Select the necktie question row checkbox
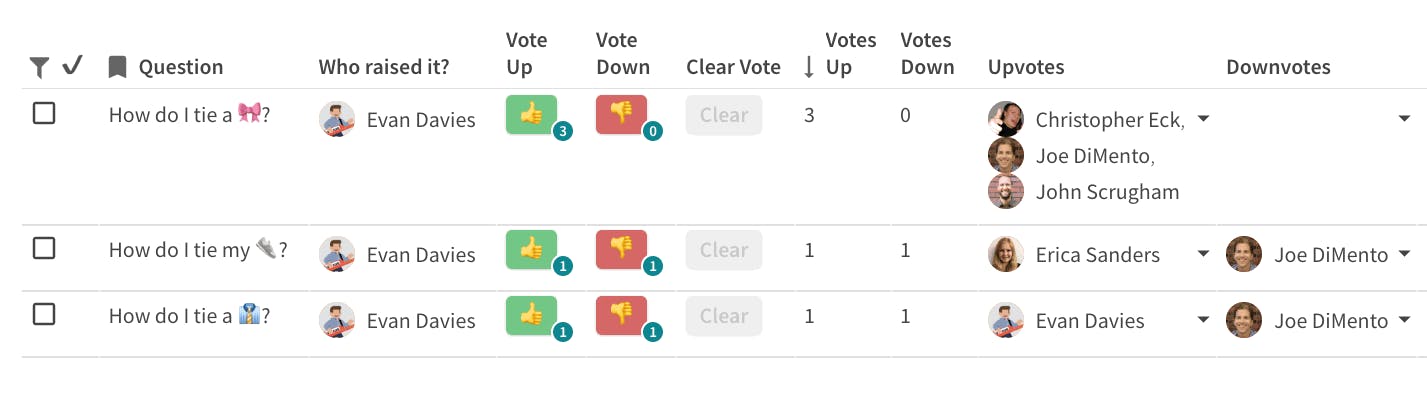 pos(44,314)
